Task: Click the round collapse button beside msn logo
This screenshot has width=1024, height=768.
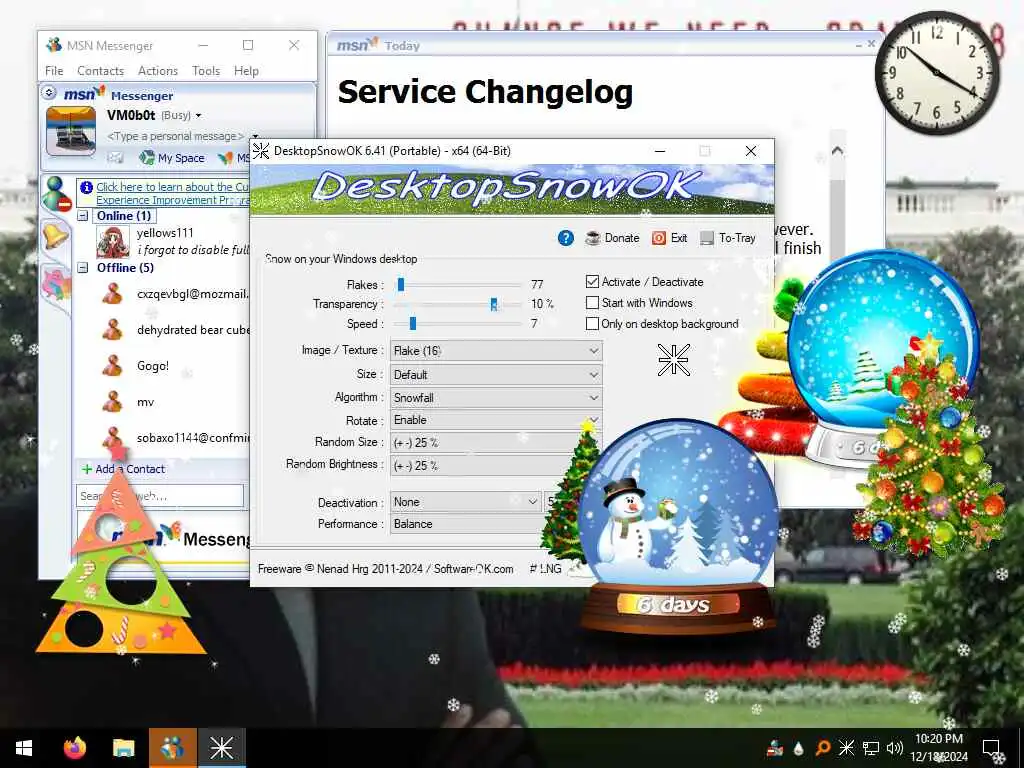Action: coord(49,93)
